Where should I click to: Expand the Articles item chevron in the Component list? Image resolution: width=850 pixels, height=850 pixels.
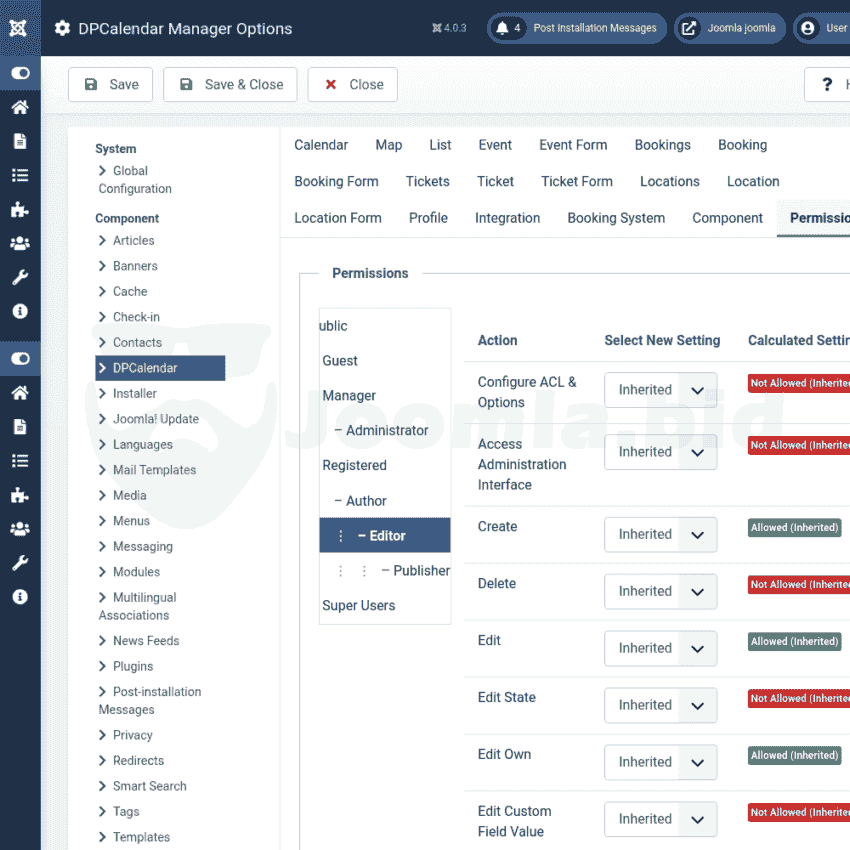(x=103, y=240)
